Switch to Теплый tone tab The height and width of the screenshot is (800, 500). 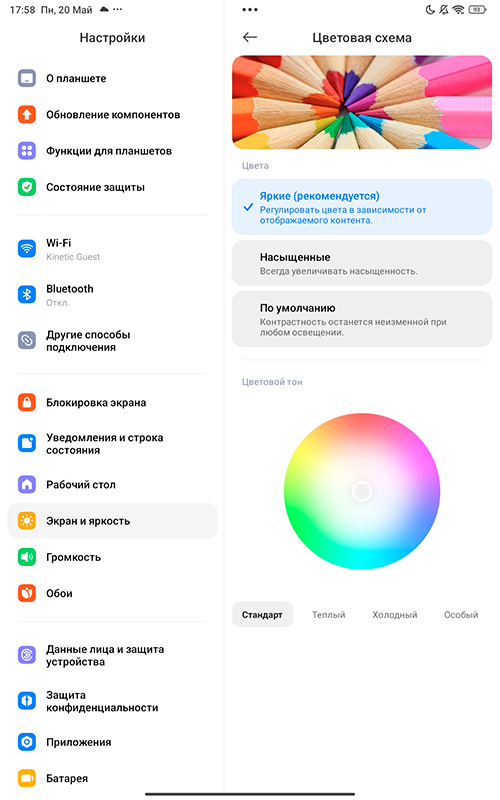(329, 615)
